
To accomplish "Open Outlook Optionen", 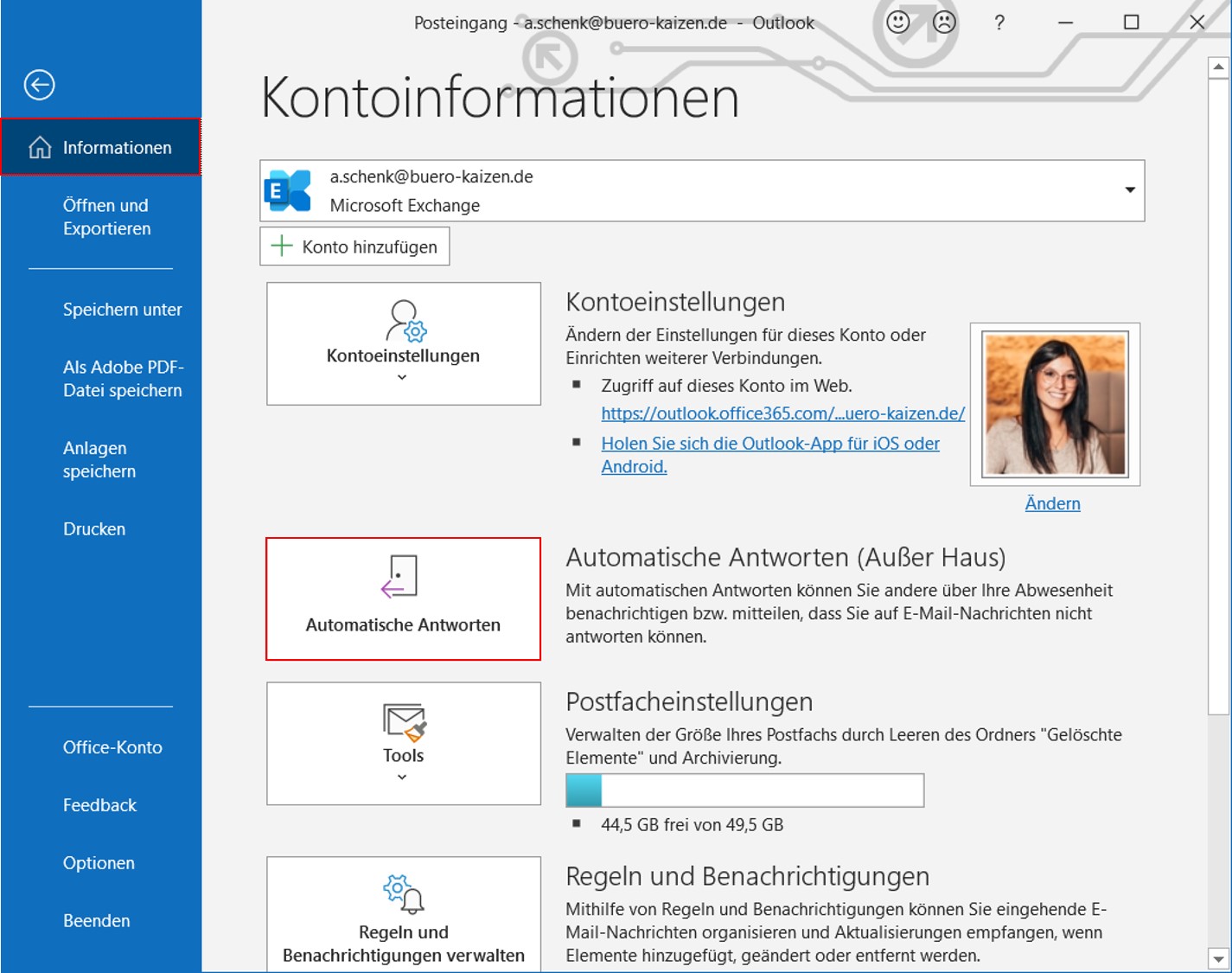I will (x=99, y=863).
